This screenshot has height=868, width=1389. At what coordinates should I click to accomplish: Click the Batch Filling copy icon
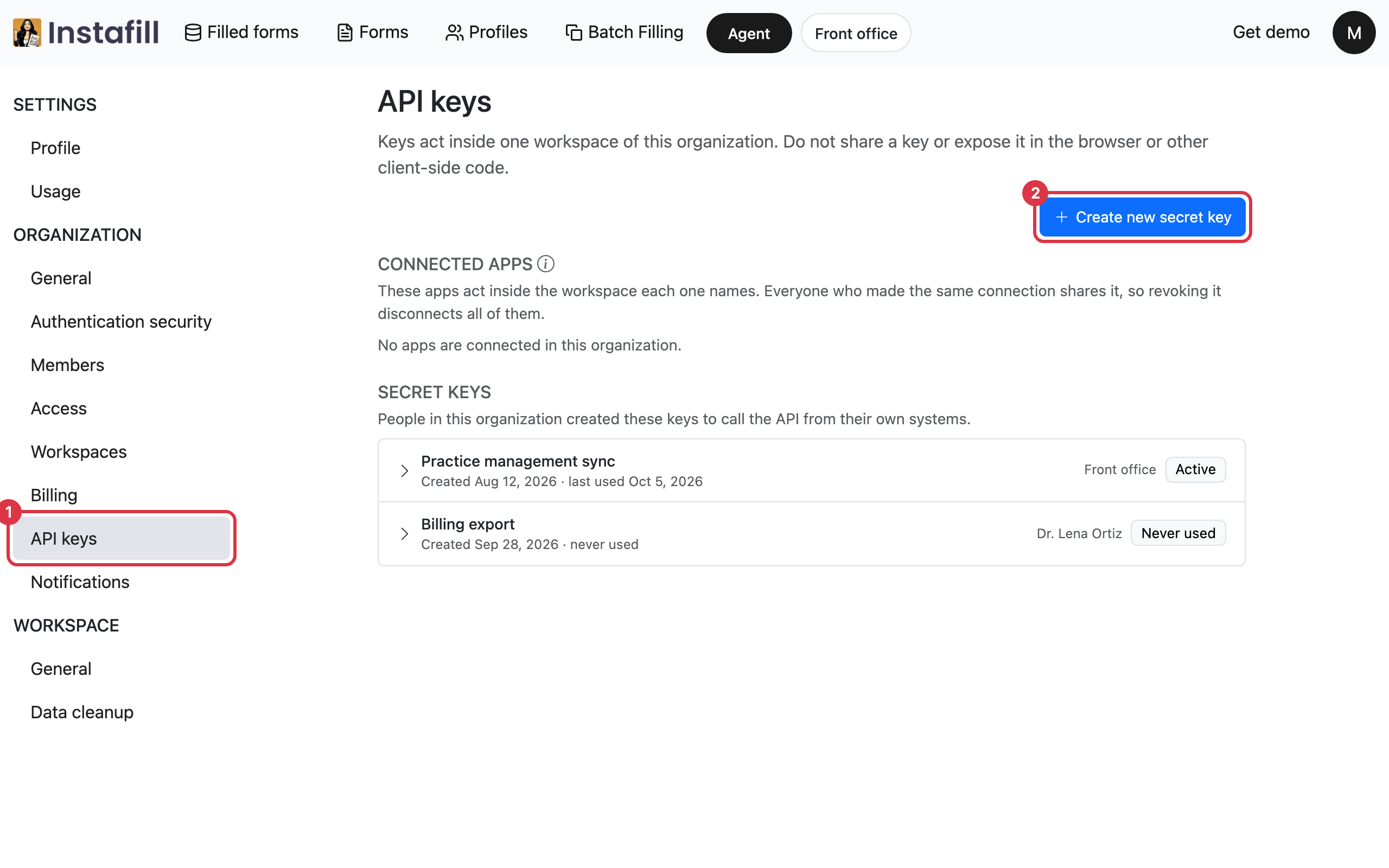click(x=574, y=33)
